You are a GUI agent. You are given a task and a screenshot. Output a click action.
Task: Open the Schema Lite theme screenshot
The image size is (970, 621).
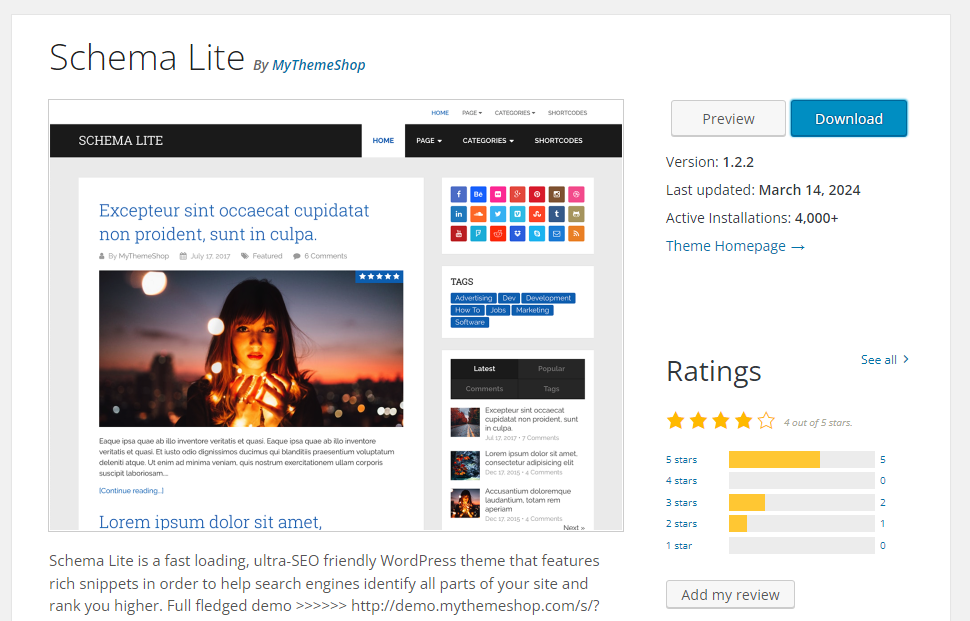click(x=336, y=315)
